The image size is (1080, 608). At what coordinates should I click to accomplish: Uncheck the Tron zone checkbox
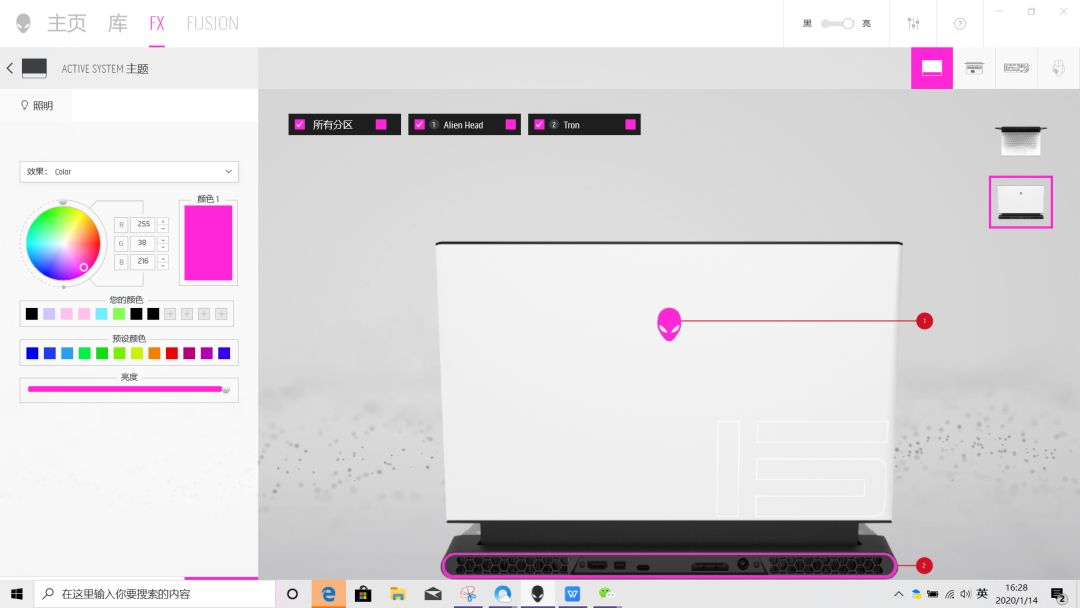pyautogui.click(x=539, y=125)
